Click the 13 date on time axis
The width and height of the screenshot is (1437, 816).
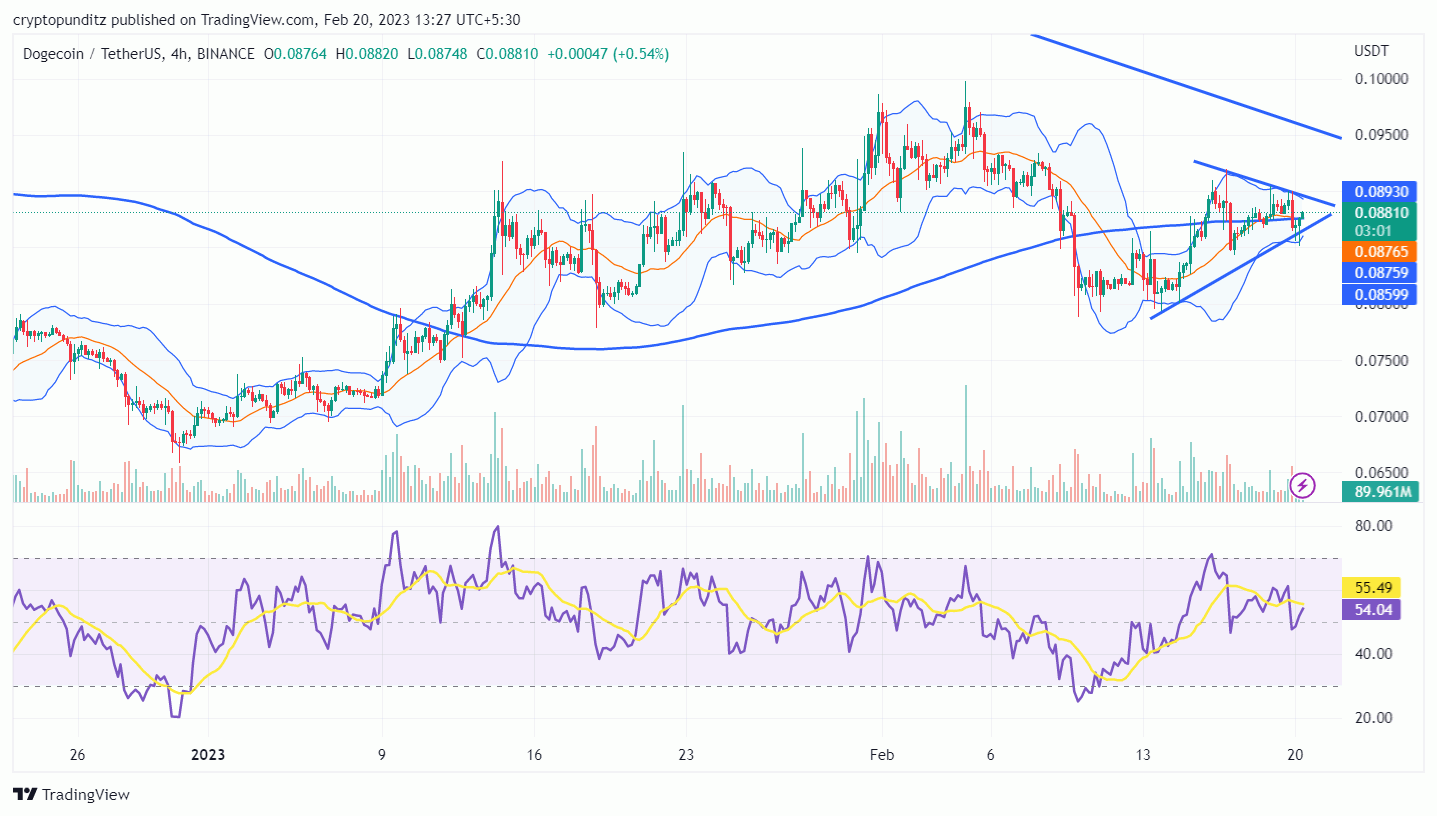(x=1143, y=755)
